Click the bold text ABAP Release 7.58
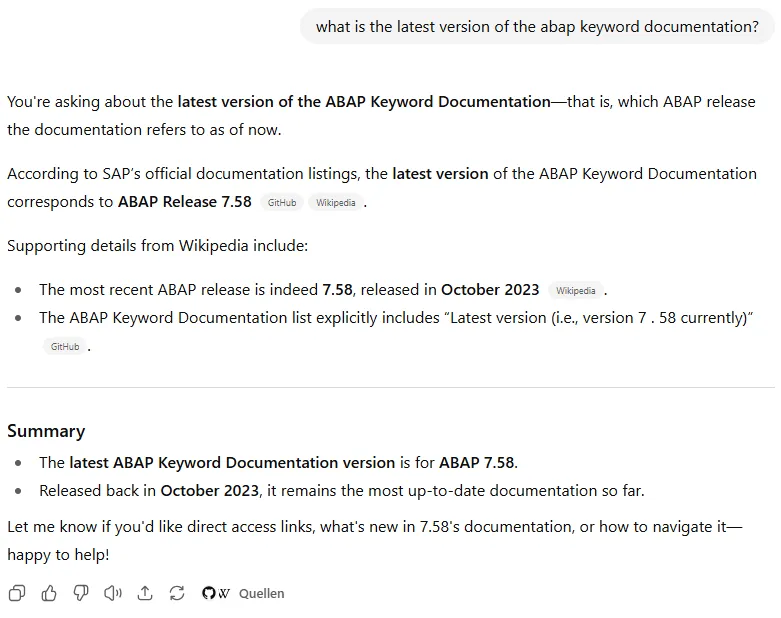This screenshot has width=781, height=618. tap(185, 202)
